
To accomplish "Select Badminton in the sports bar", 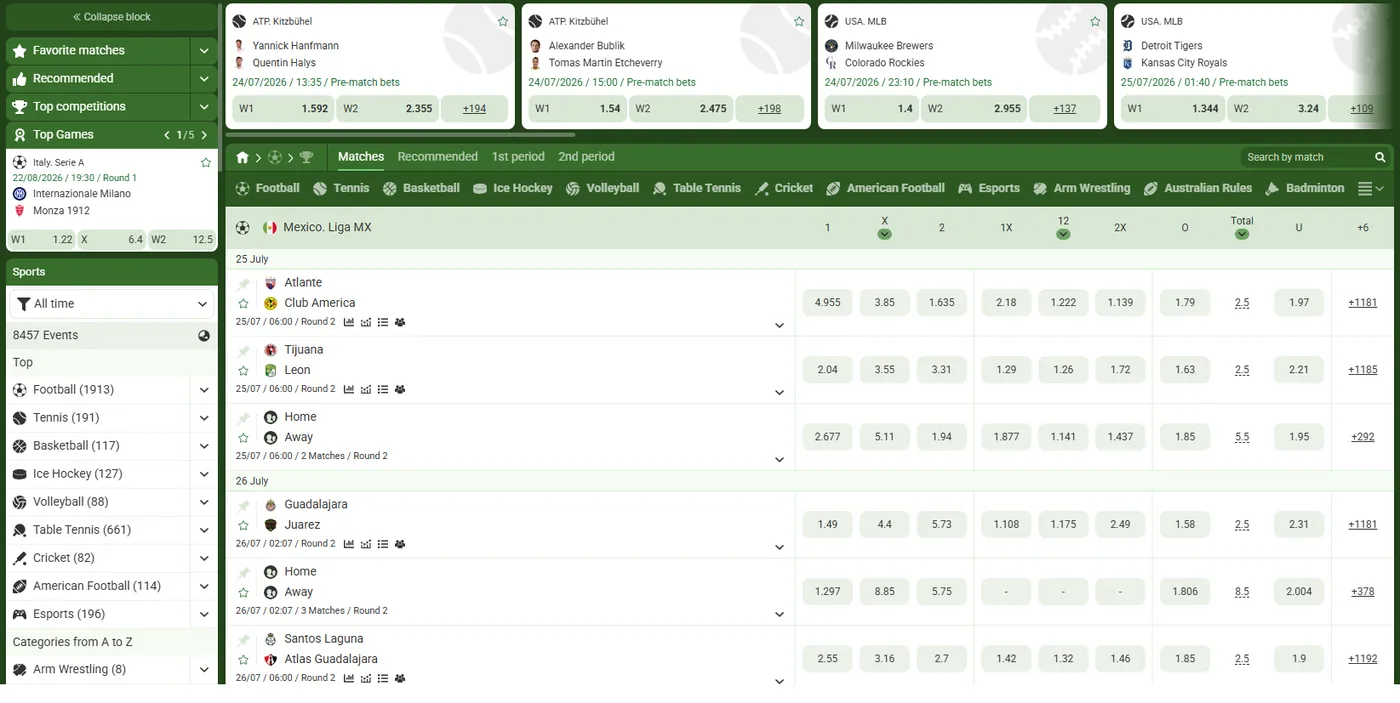I will click(x=1305, y=188).
